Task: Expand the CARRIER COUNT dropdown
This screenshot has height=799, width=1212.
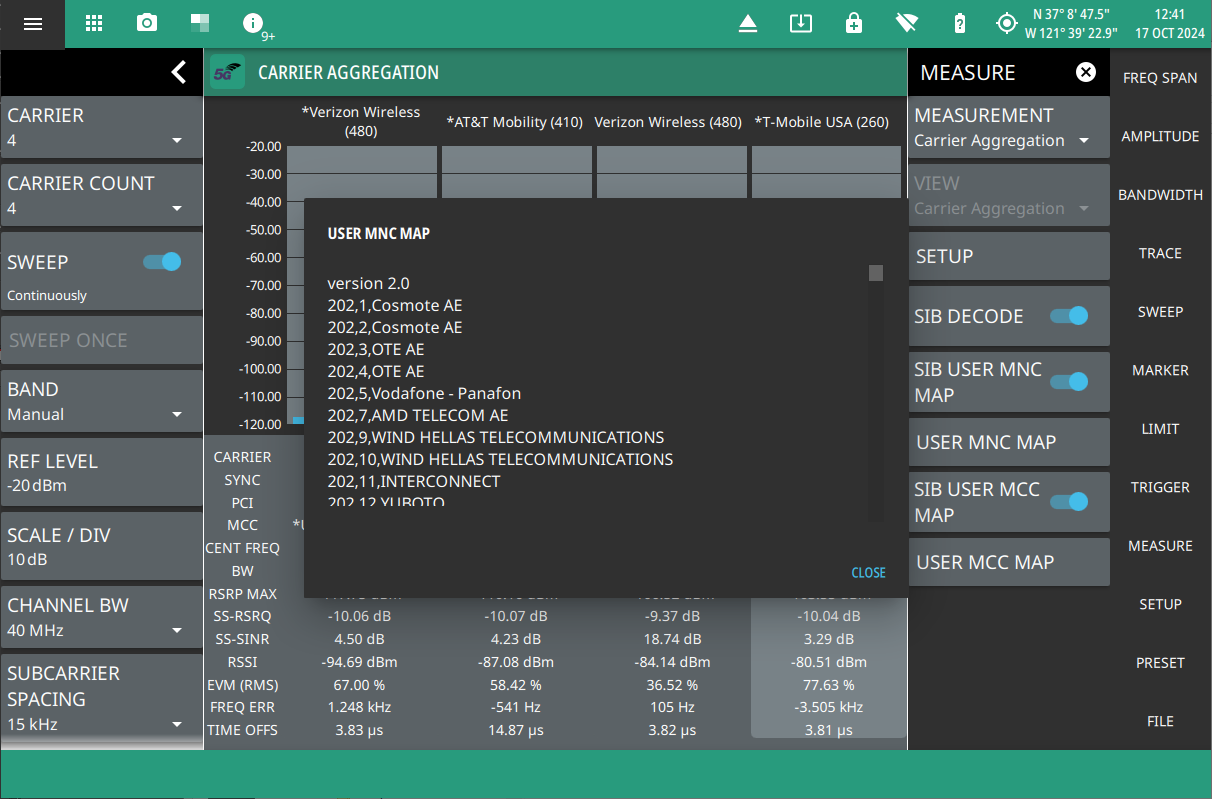Action: pyautogui.click(x=101, y=196)
